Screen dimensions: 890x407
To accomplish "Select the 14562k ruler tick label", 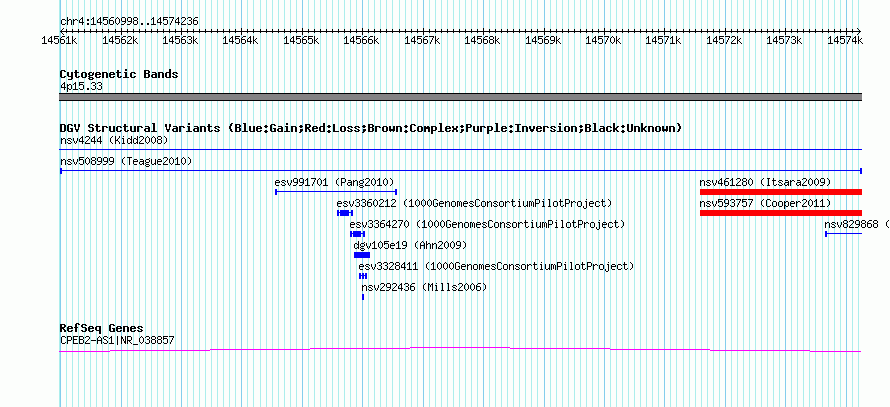I will click(x=120, y=40).
